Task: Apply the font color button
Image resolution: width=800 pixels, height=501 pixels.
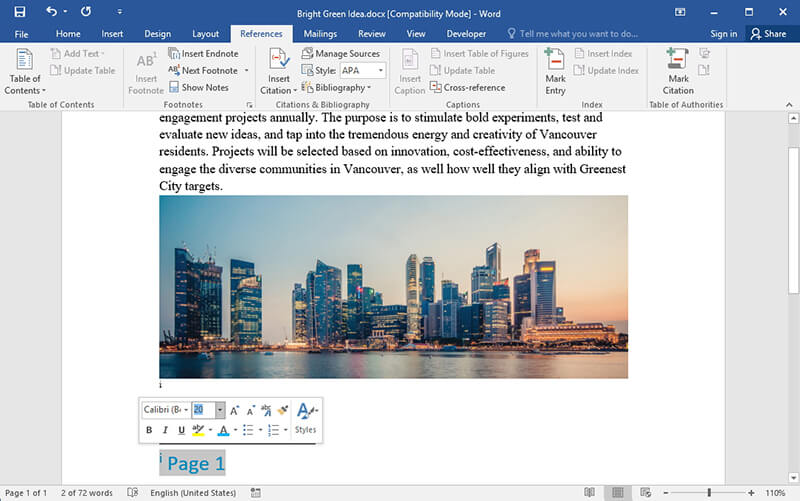Action: click(223, 430)
